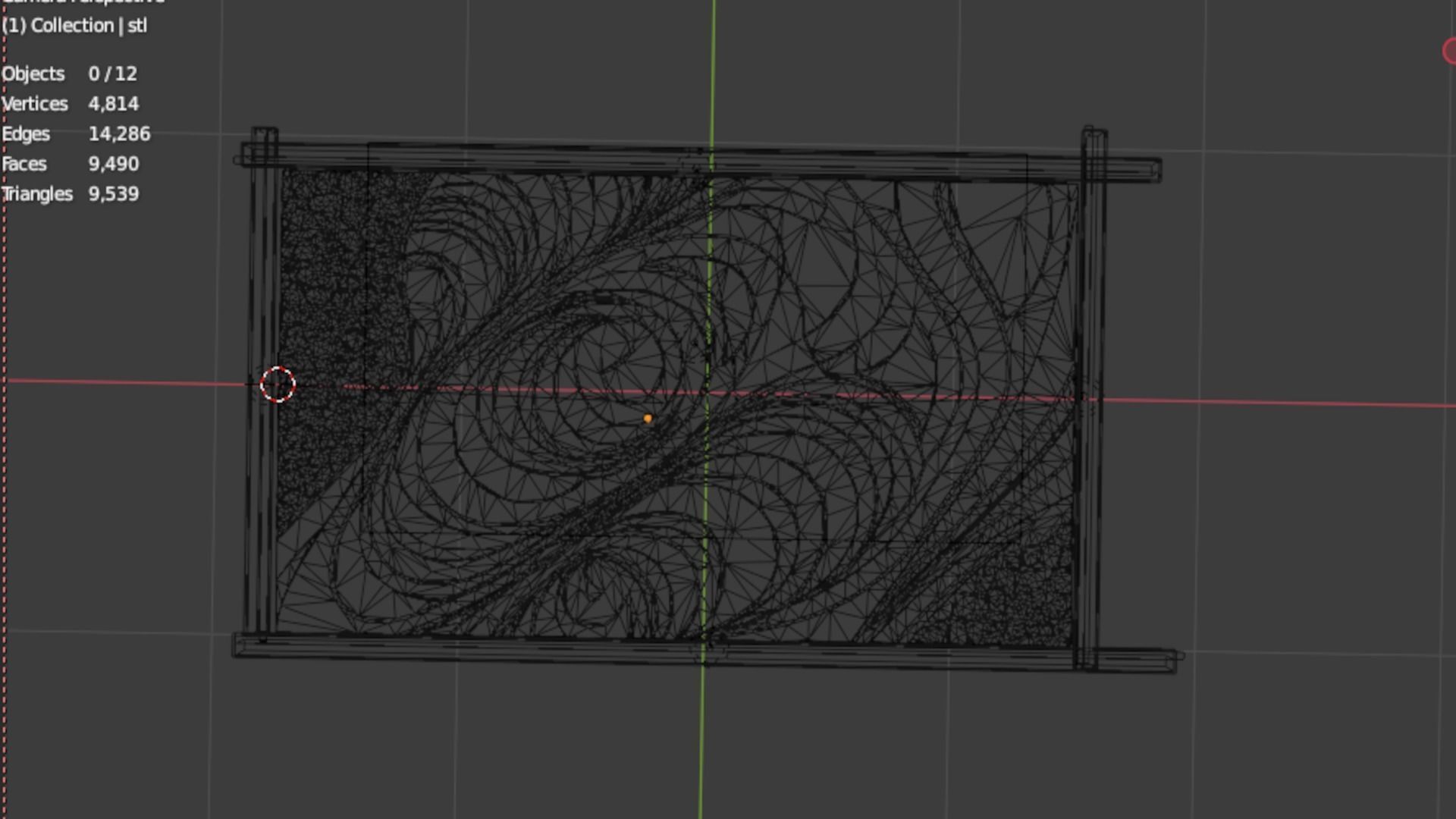Click the 'Triangles 9,539' statistic
The image size is (1456, 819).
click(x=71, y=194)
